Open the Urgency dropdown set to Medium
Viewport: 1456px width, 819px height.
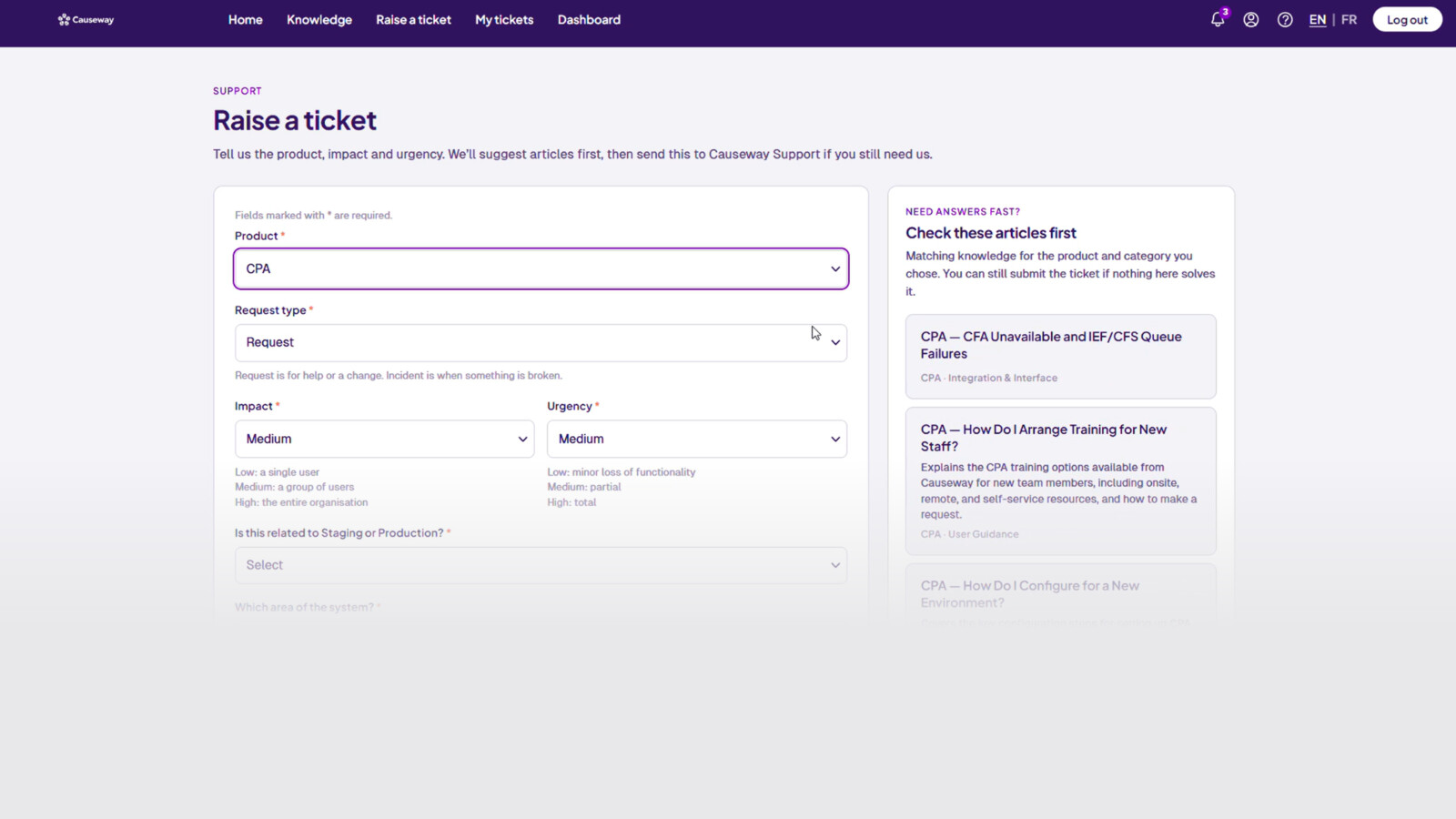[696, 439]
